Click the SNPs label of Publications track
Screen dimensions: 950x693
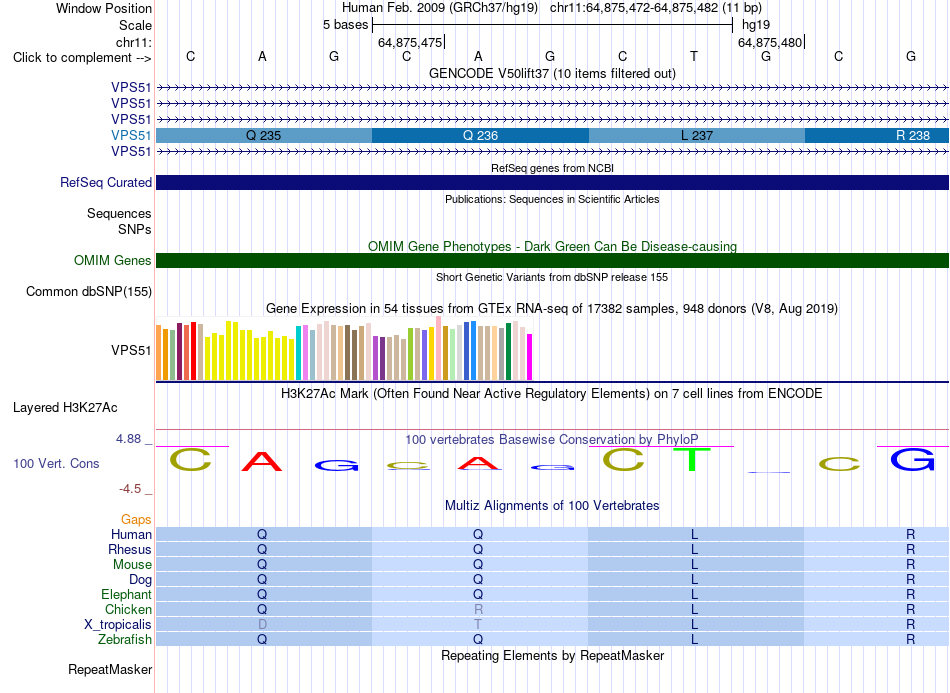pyautogui.click(x=135, y=230)
